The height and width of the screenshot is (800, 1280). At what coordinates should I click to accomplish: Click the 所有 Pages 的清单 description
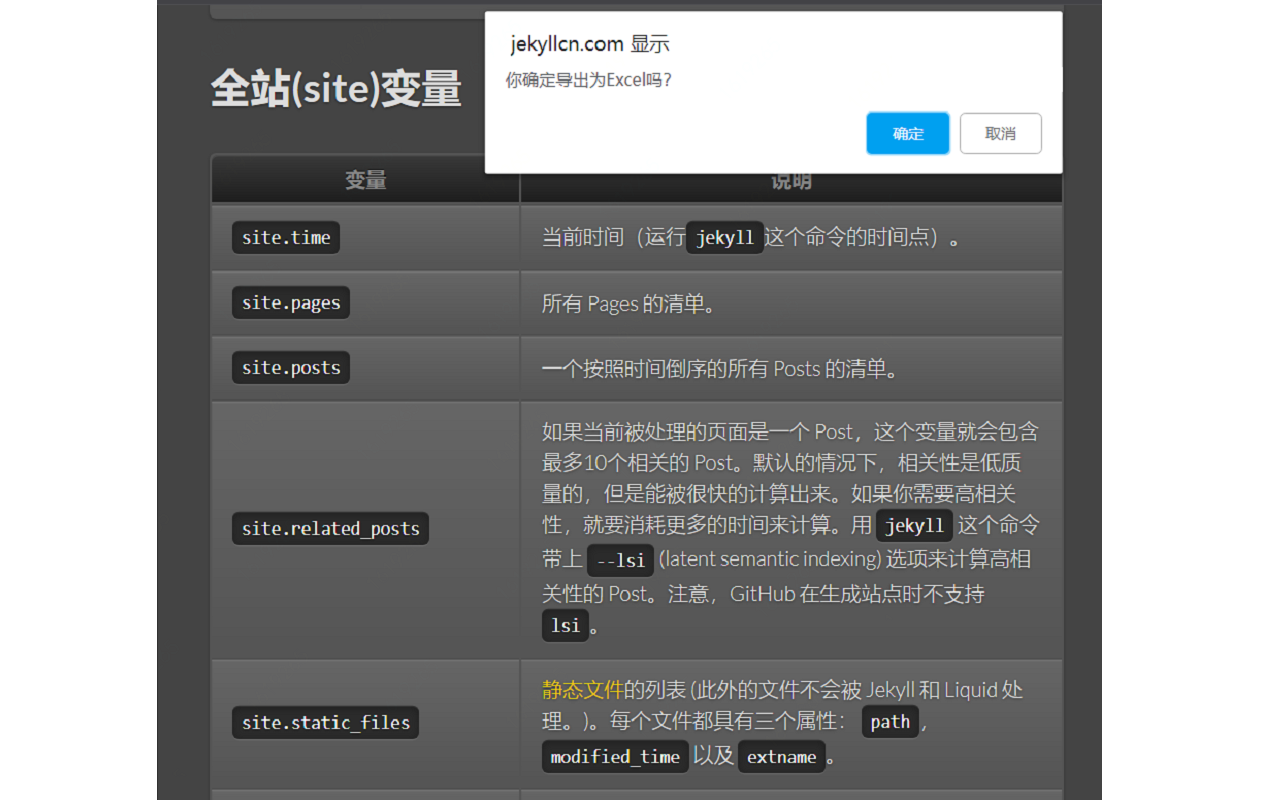pyautogui.click(x=629, y=304)
